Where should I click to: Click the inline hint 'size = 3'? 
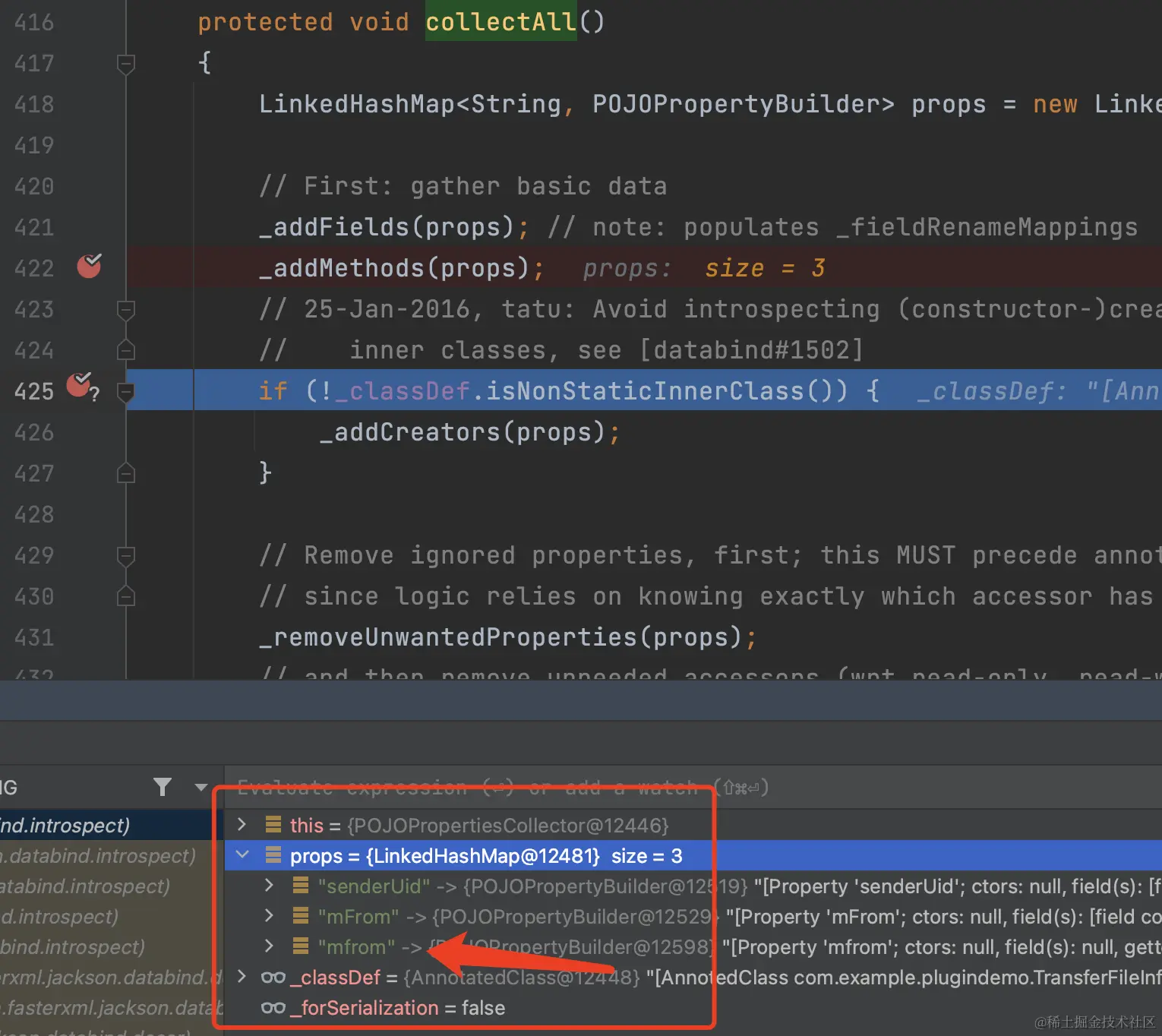pyautogui.click(x=765, y=268)
